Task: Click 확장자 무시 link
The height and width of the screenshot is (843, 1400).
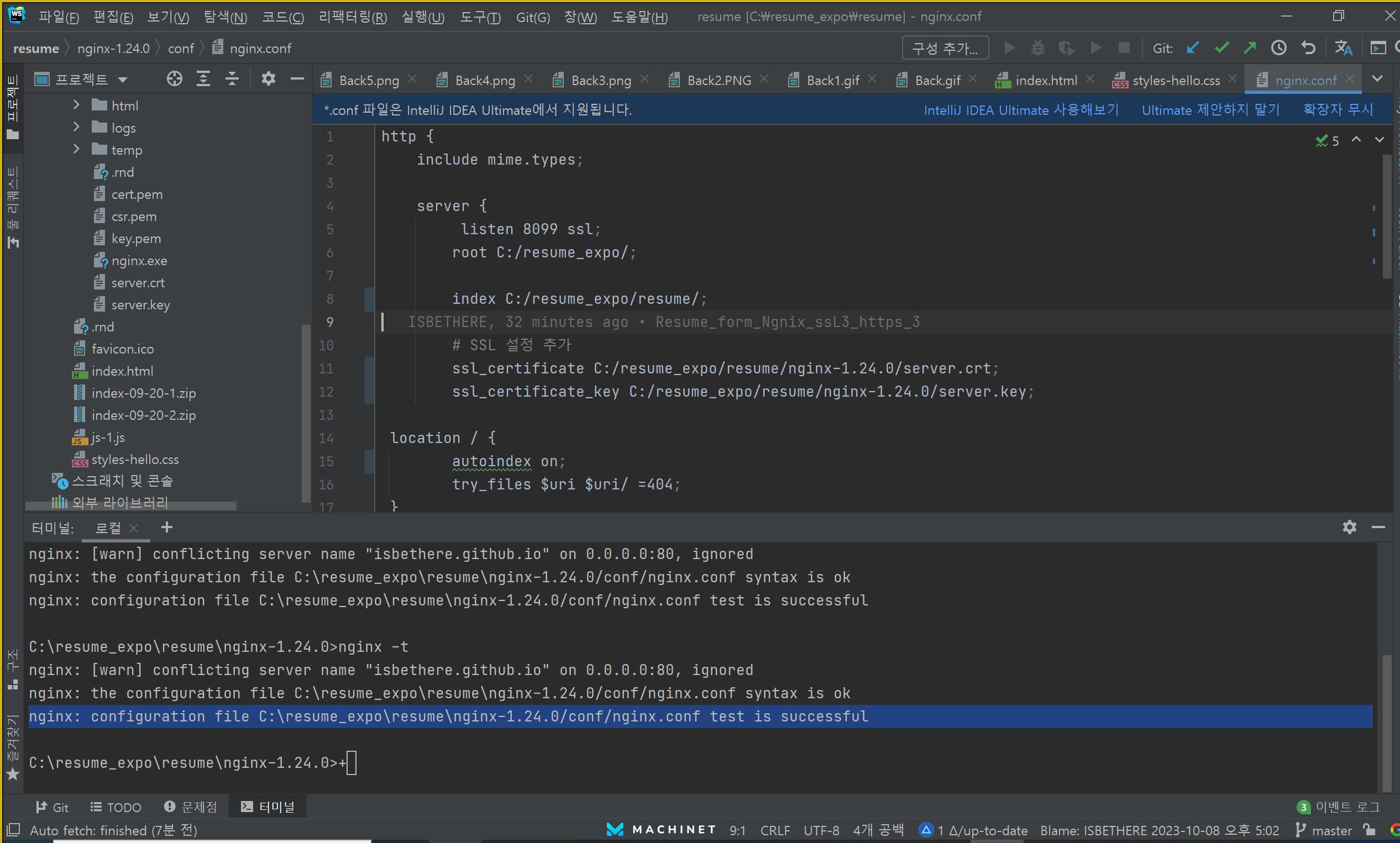Action: click(1338, 109)
